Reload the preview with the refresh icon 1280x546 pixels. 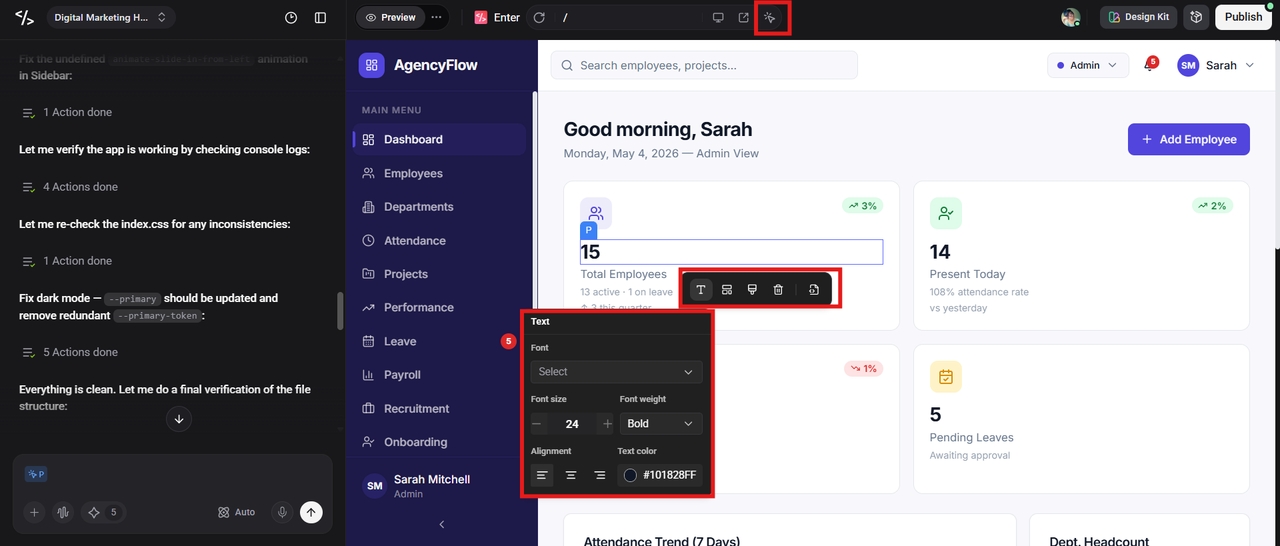point(540,18)
